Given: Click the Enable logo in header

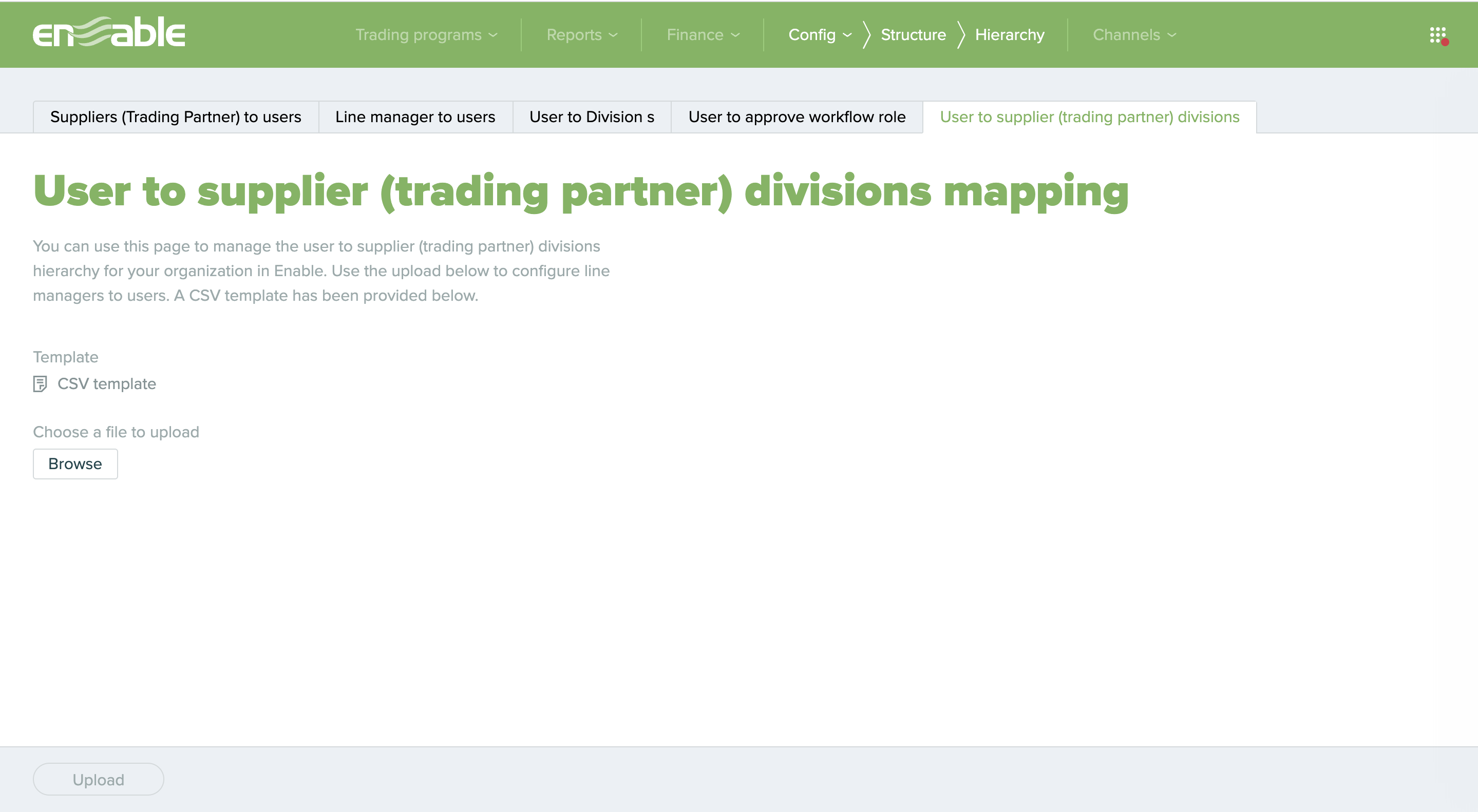Looking at the screenshot, I should (109, 33).
